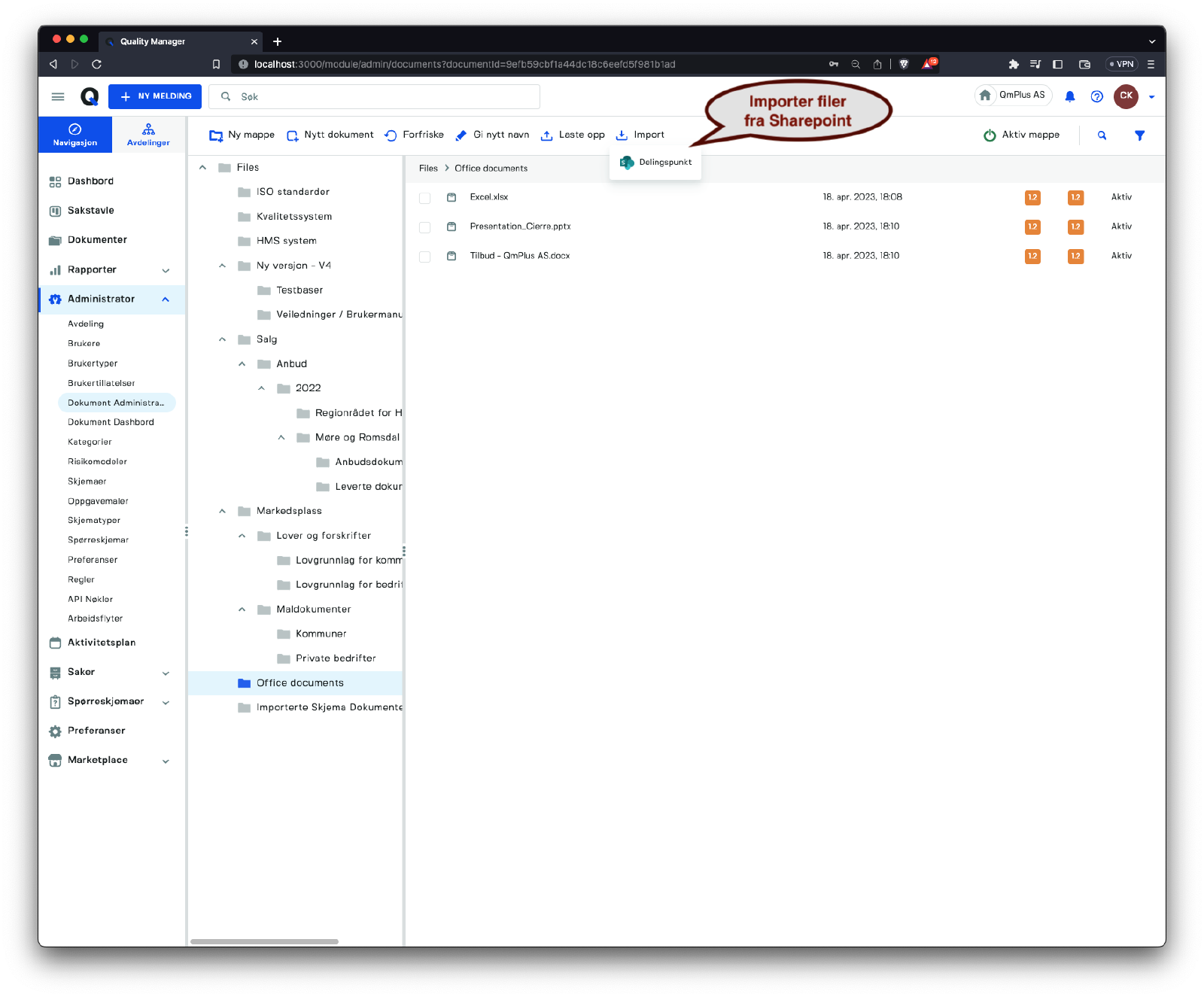Viewport: 1204px width, 997px height.
Task: Select the Excel.xlsx checkbox
Action: tap(425, 198)
